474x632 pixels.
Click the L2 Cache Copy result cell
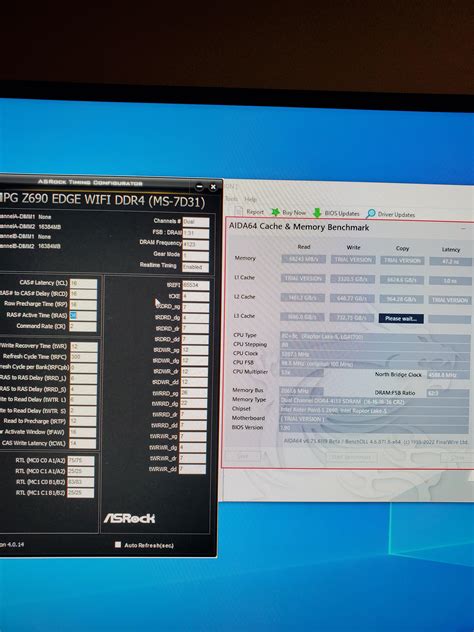[x=401, y=299]
